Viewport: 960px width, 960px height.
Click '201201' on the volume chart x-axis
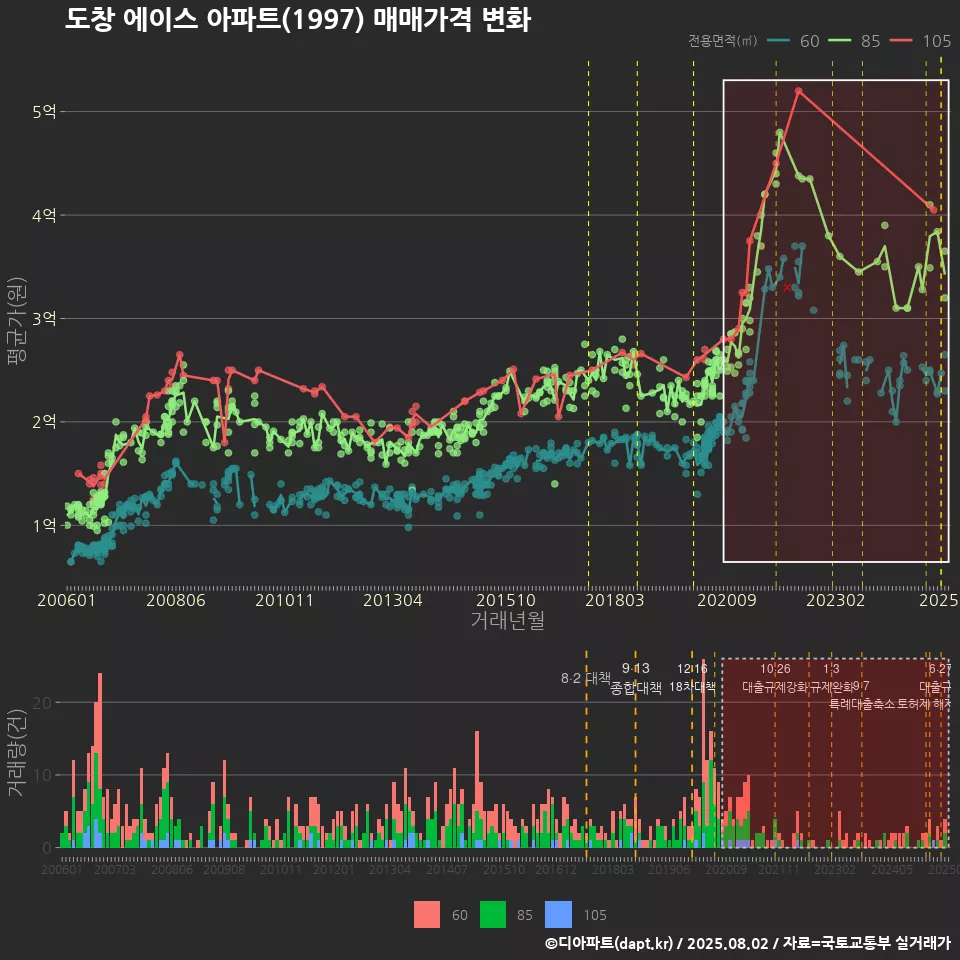tap(334, 869)
